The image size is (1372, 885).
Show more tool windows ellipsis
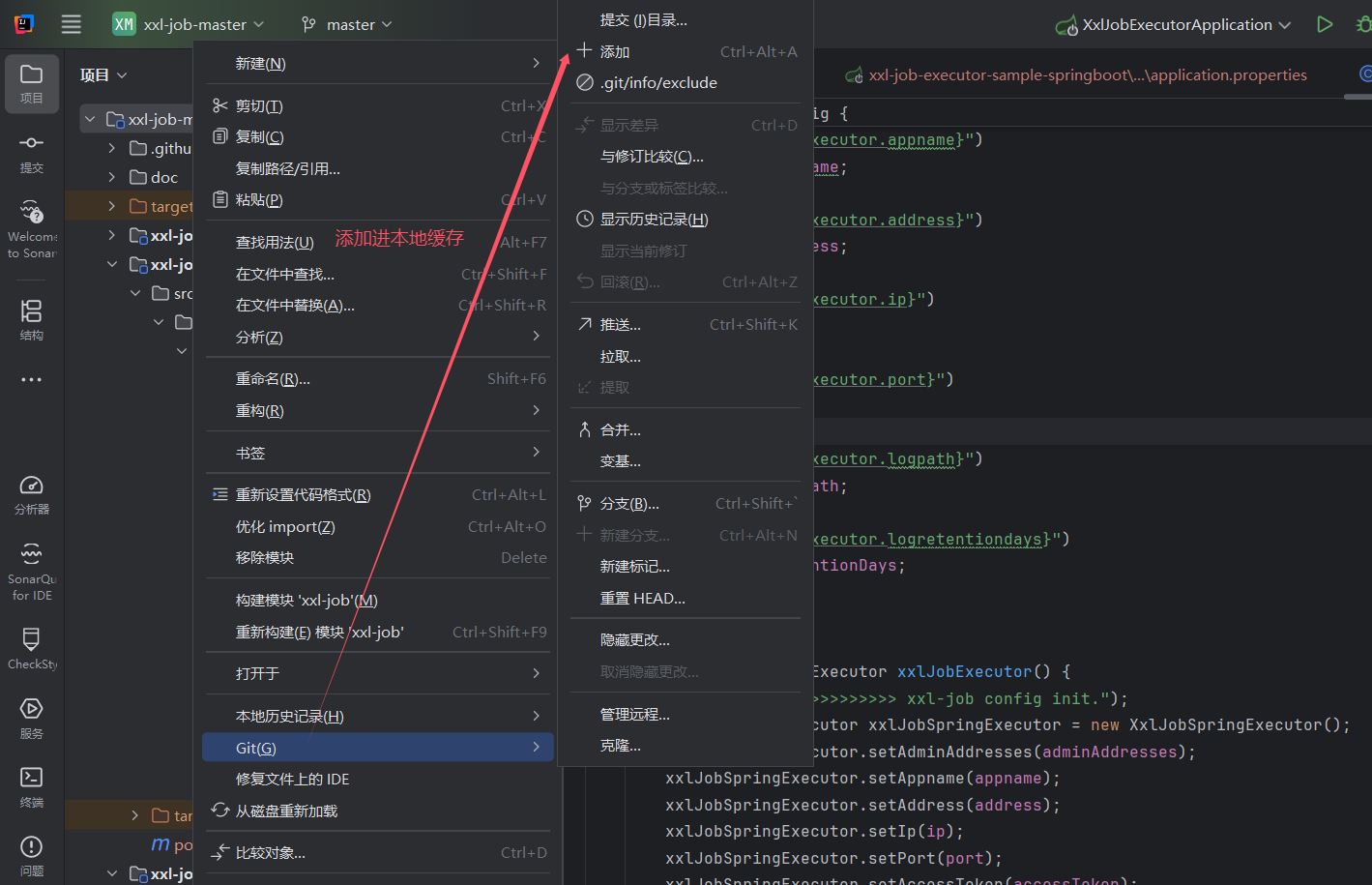tap(31, 380)
